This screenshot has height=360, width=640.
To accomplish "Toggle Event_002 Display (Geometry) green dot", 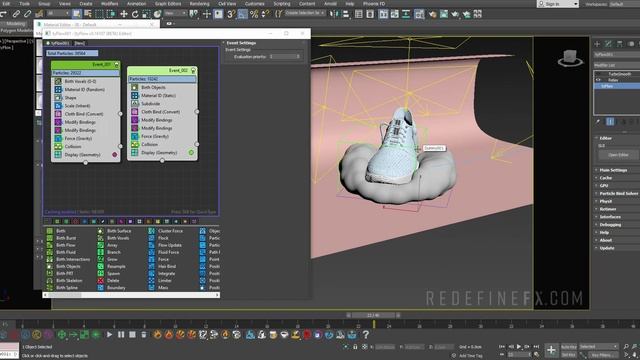I will pos(191,153).
